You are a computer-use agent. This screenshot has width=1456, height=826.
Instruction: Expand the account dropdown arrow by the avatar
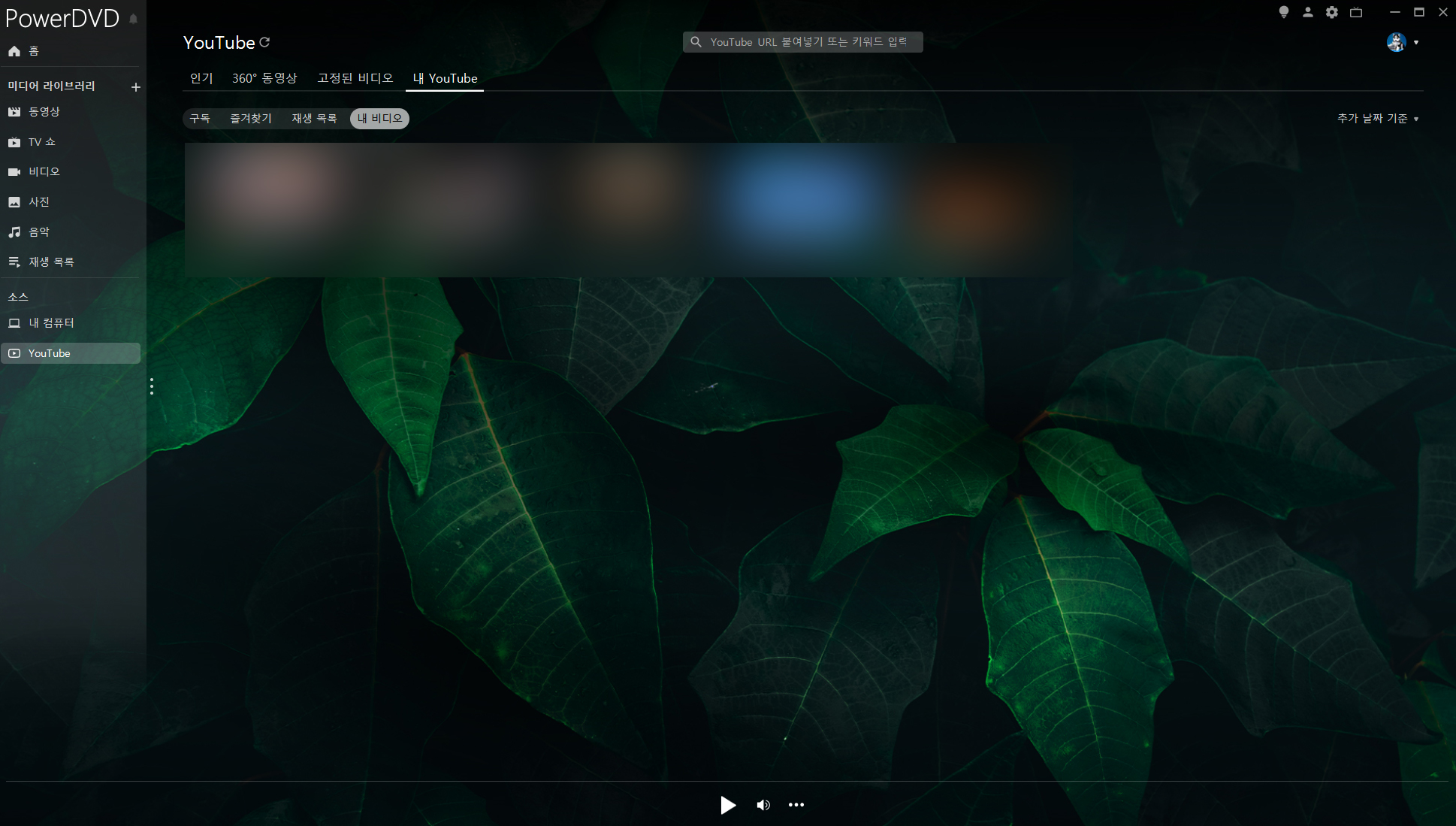pos(1416,43)
